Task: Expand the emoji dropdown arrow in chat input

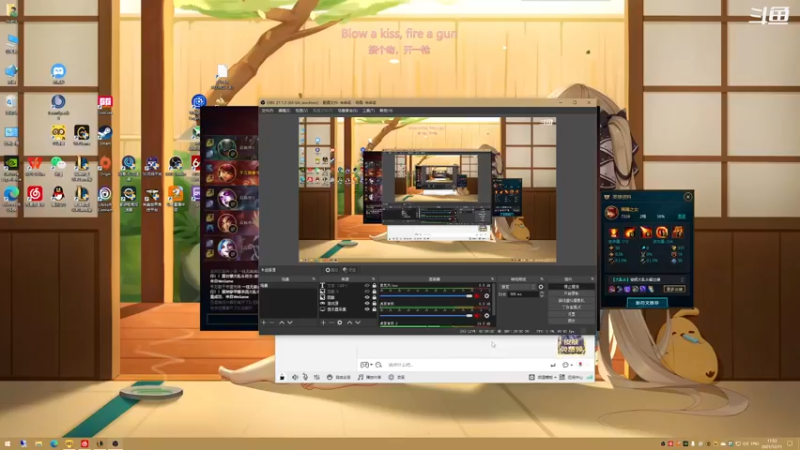Action: point(571,365)
